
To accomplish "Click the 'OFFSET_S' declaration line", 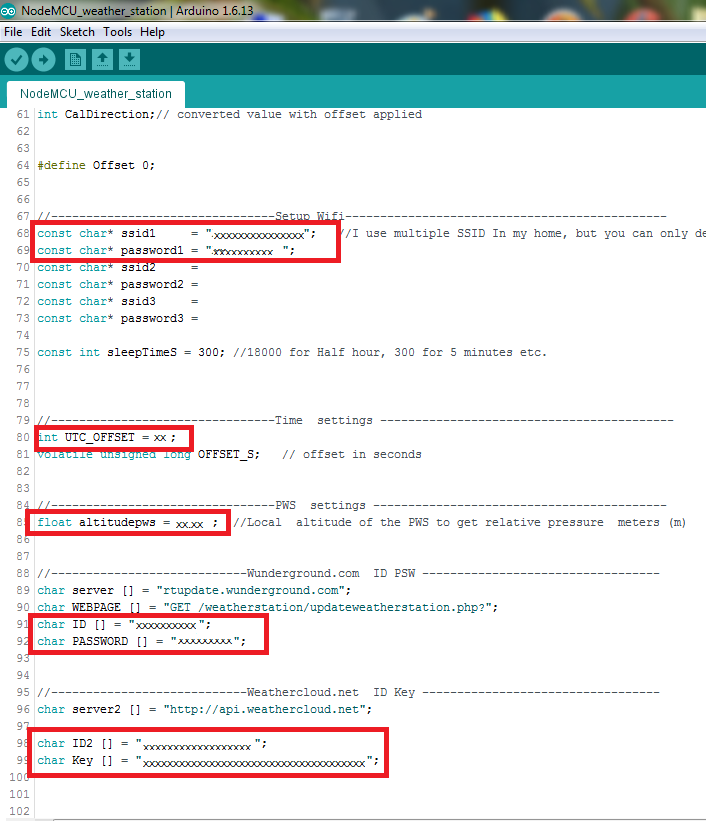I will [x=229, y=454].
